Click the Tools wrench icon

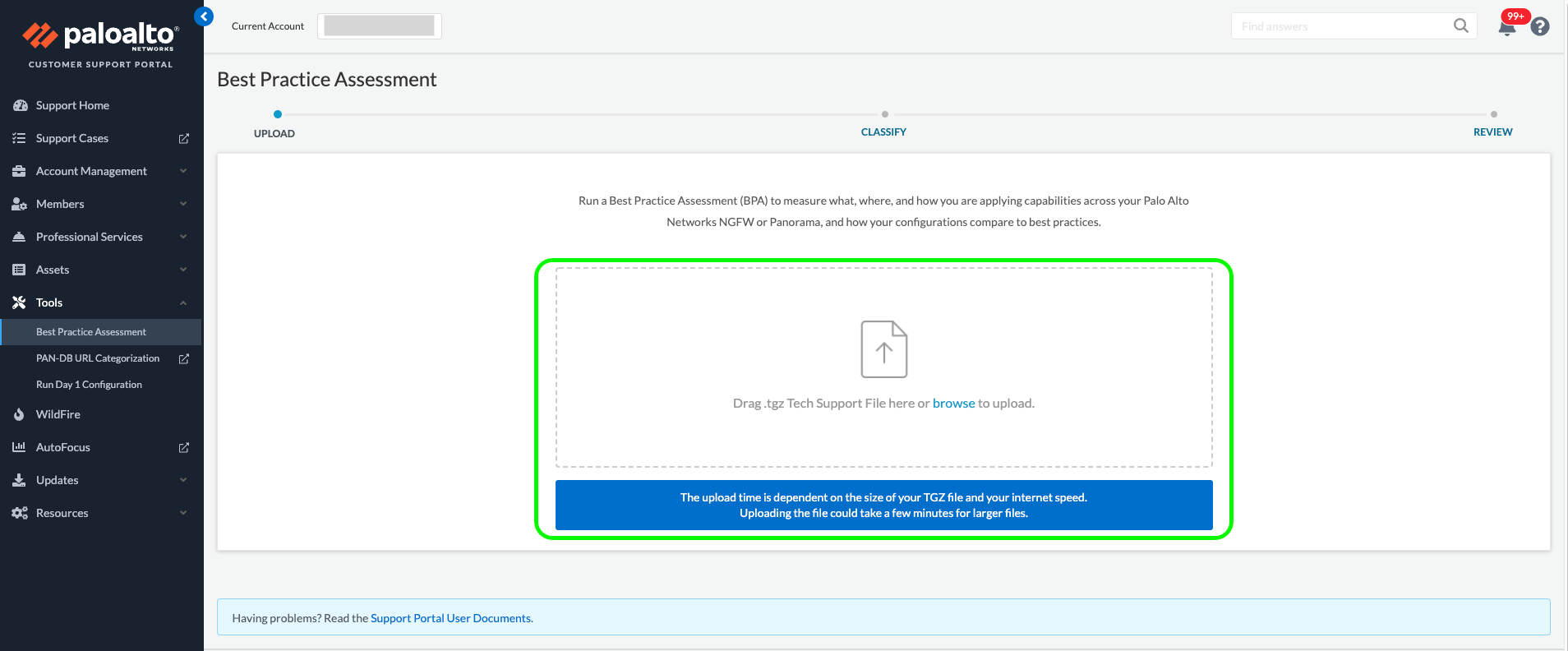[x=19, y=302]
